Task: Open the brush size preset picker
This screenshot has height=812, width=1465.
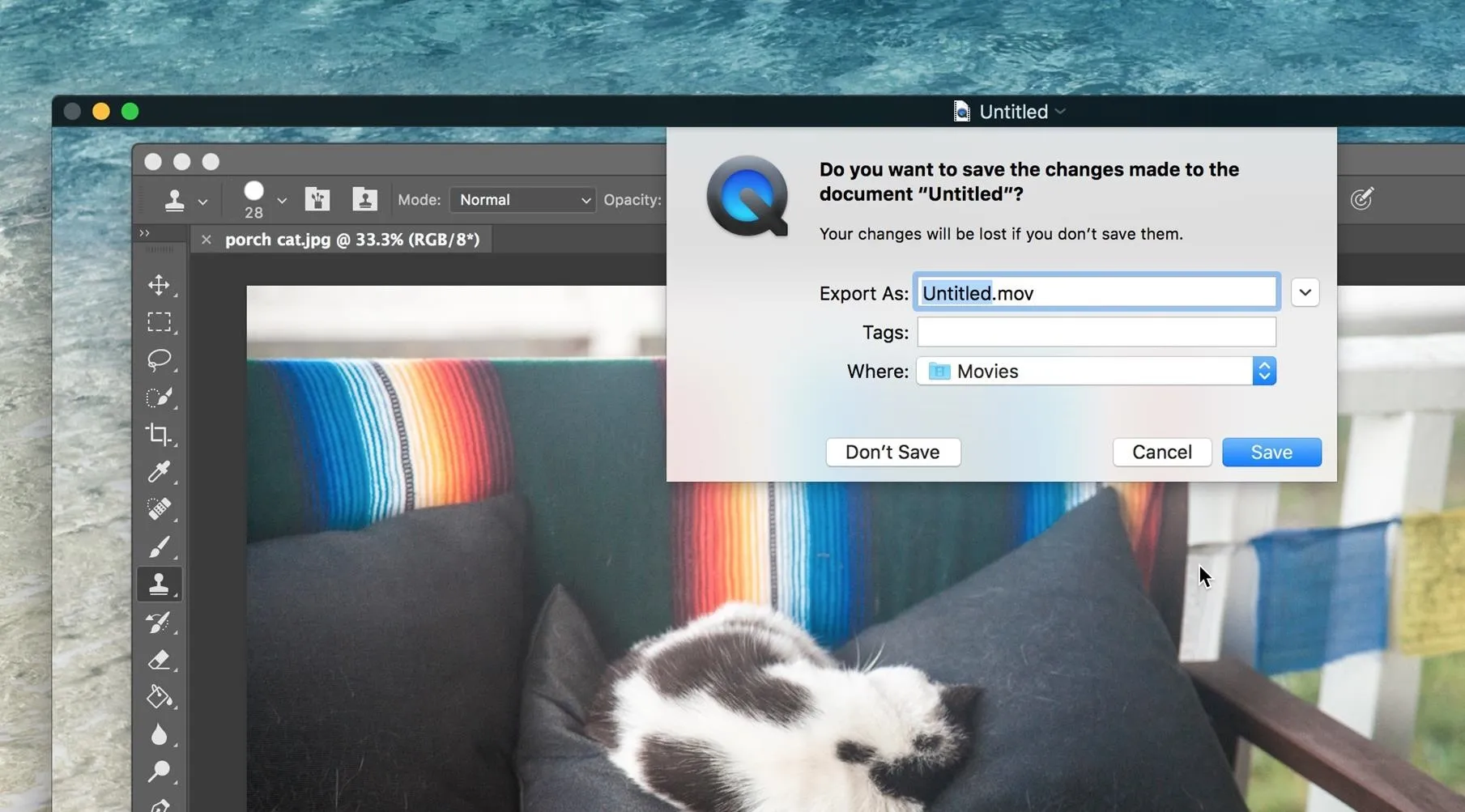Action: tap(282, 201)
